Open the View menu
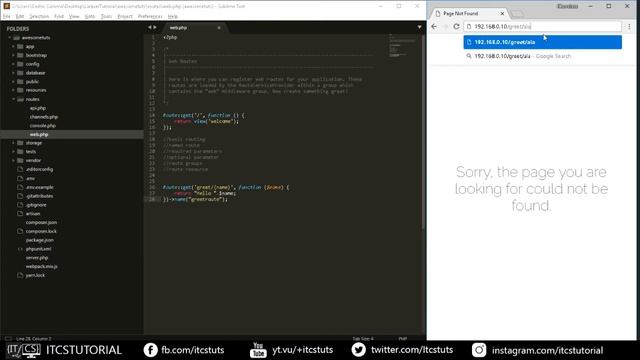This screenshot has width=640, height=360. (x=74, y=16)
